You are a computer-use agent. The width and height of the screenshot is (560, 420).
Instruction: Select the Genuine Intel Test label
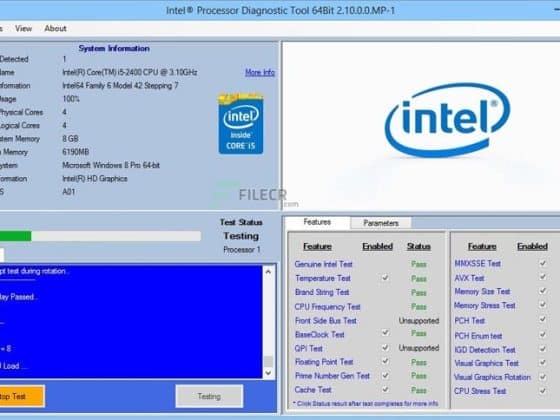tap(324, 264)
